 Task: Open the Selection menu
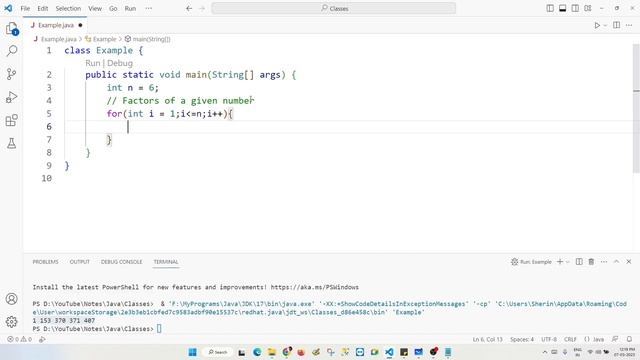pos(68,8)
